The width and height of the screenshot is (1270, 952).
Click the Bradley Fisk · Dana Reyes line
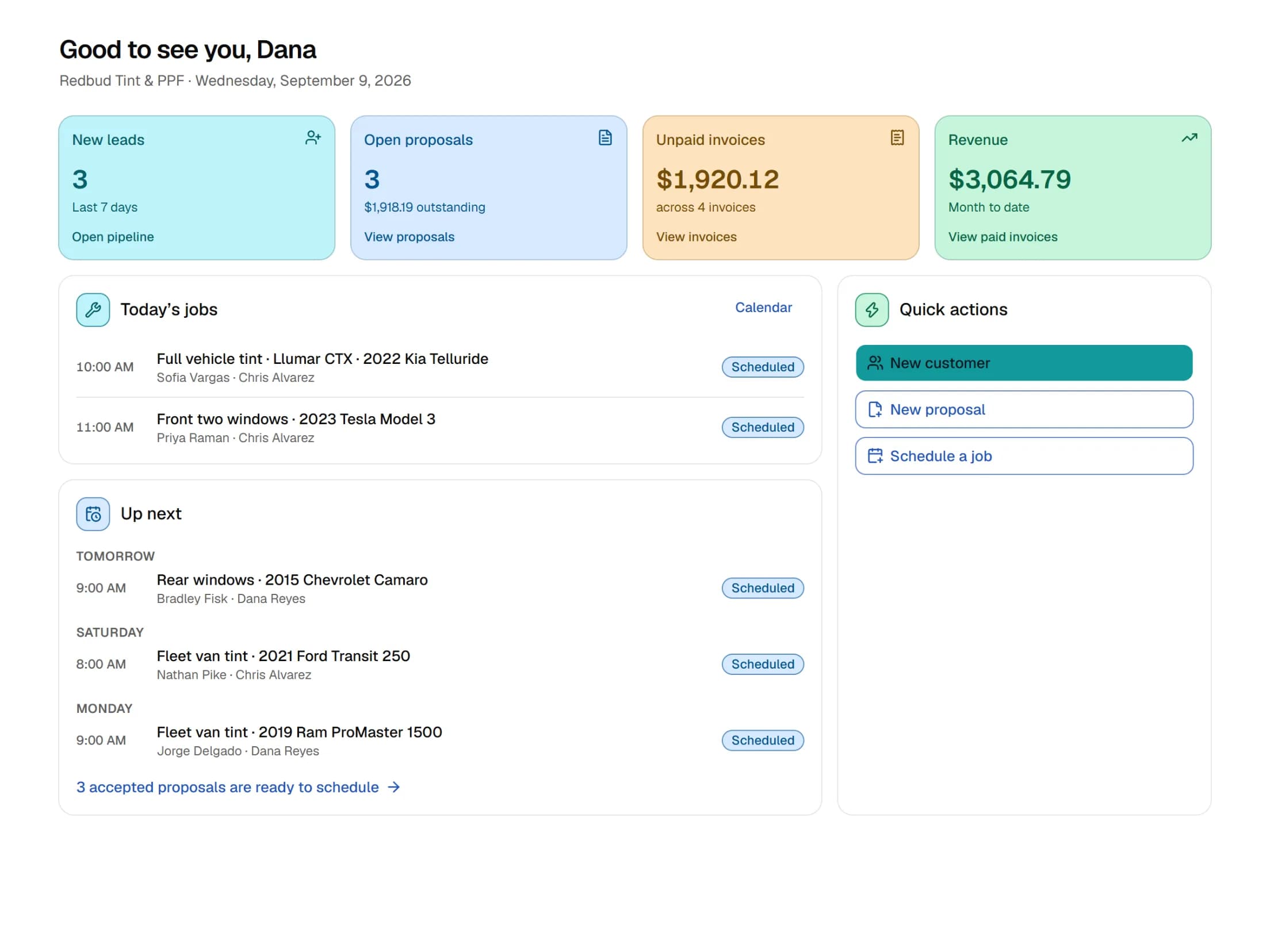[231, 599]
